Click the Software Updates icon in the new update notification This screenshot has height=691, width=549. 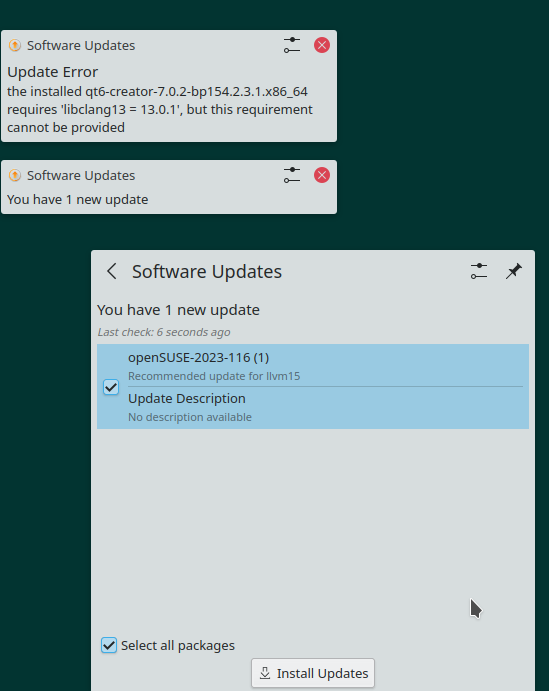[15, 175]
